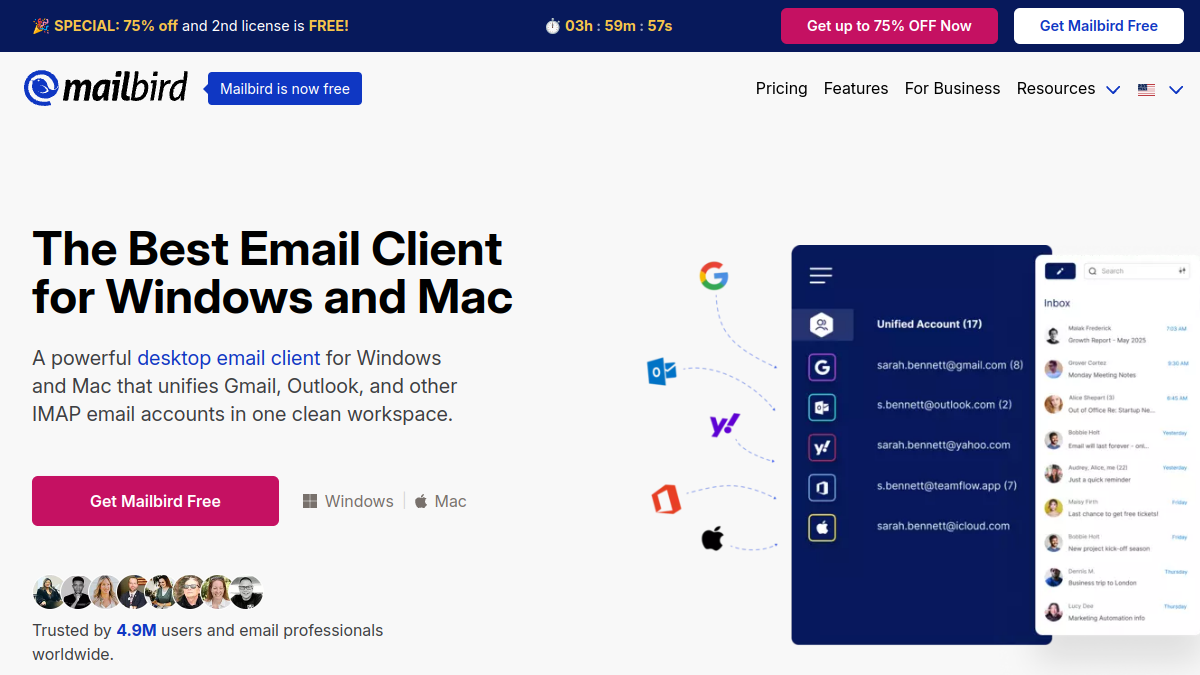Click the white Get Mailbird Free button in the top bar
The image size is (1200, 675).
(x=1099, y=26)
